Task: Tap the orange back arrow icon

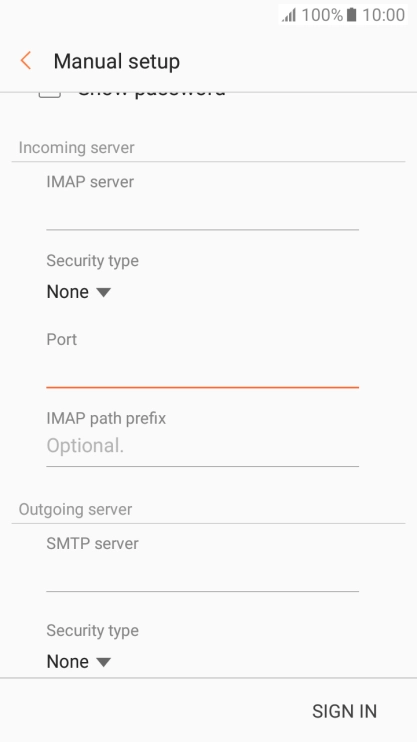Action: (26, 61)
